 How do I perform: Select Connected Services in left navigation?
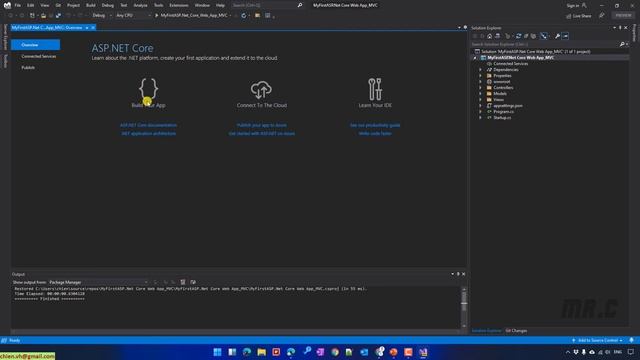coord(38,56)
